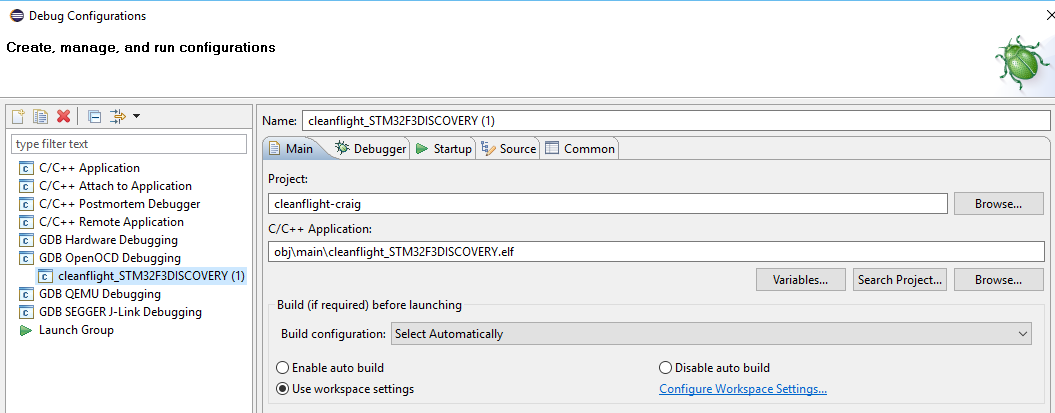Click the GDB SEGGER J-Link Debugging icon
Image resolution: width=1055 pixels, height=413 pixels.
26,312
